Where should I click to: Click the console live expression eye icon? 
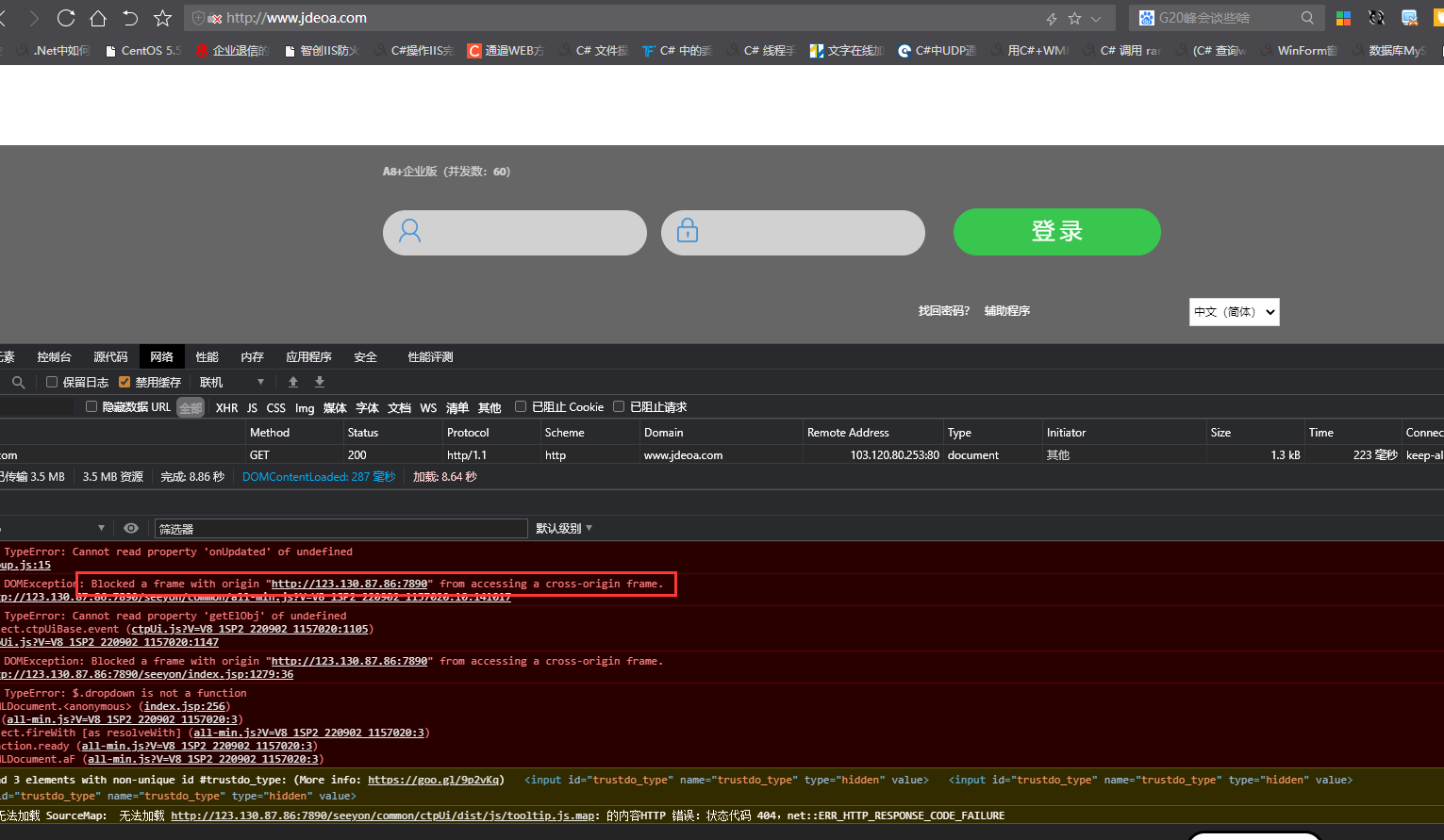(131, 528)
